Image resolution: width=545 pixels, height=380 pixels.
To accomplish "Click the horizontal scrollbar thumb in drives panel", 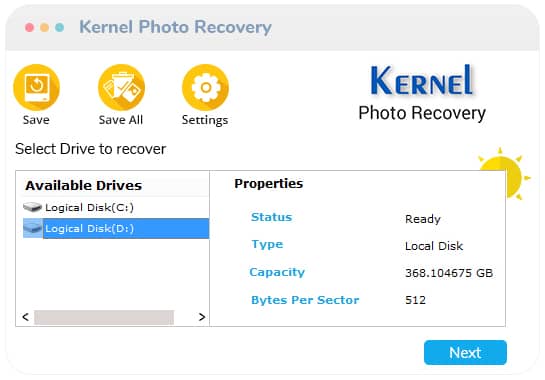I will 104,317.
